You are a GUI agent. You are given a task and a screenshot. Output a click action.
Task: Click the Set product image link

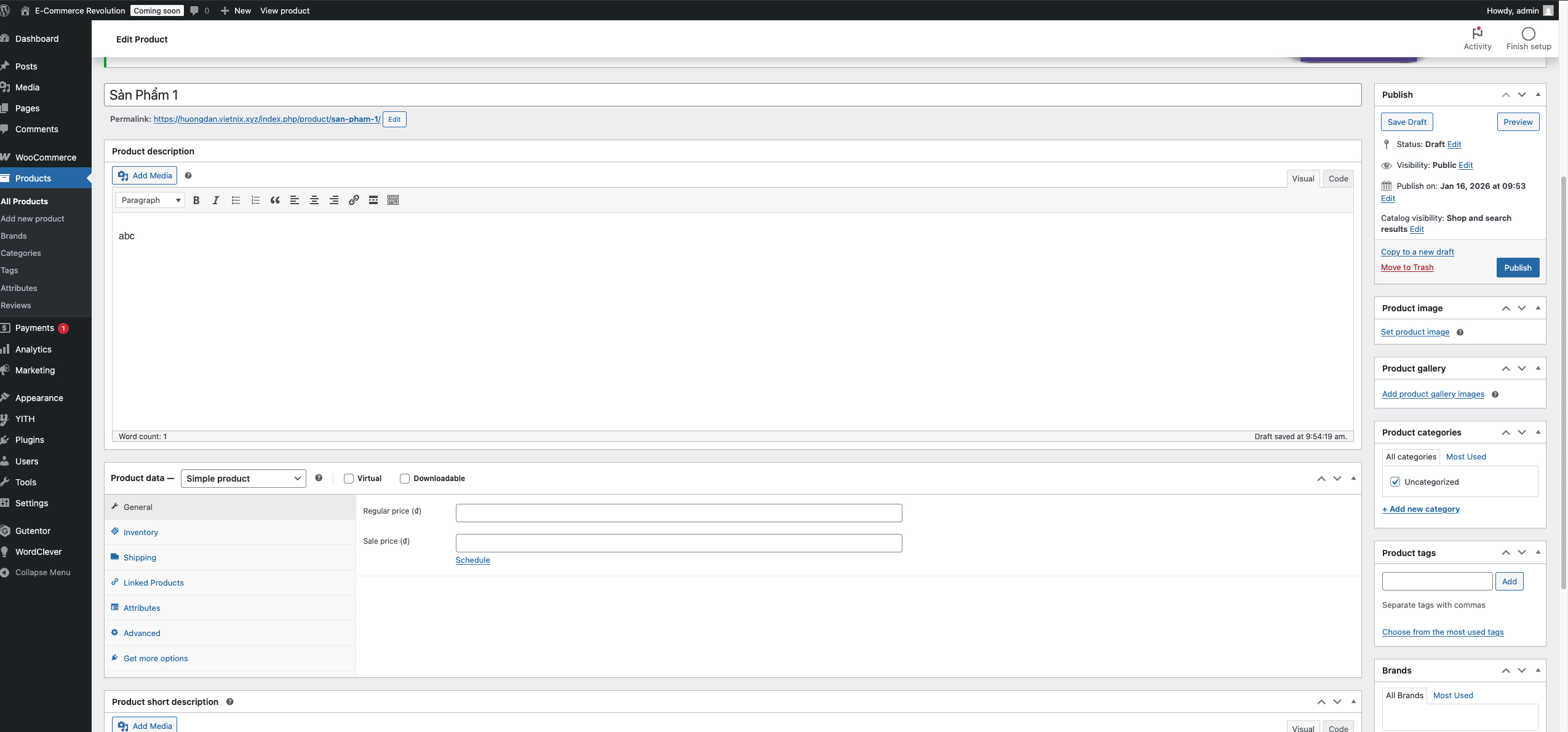(x=1415, y=332)
